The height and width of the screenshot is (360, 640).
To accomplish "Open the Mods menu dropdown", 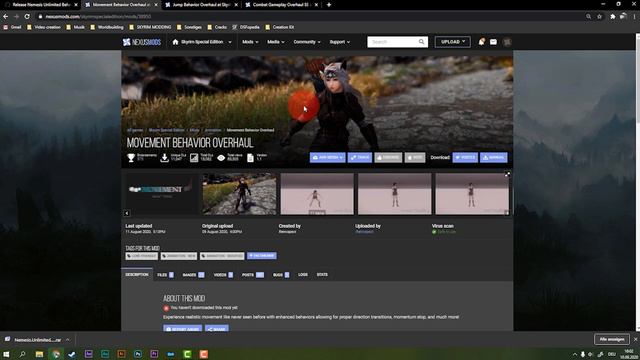I will tap(250, 42).
